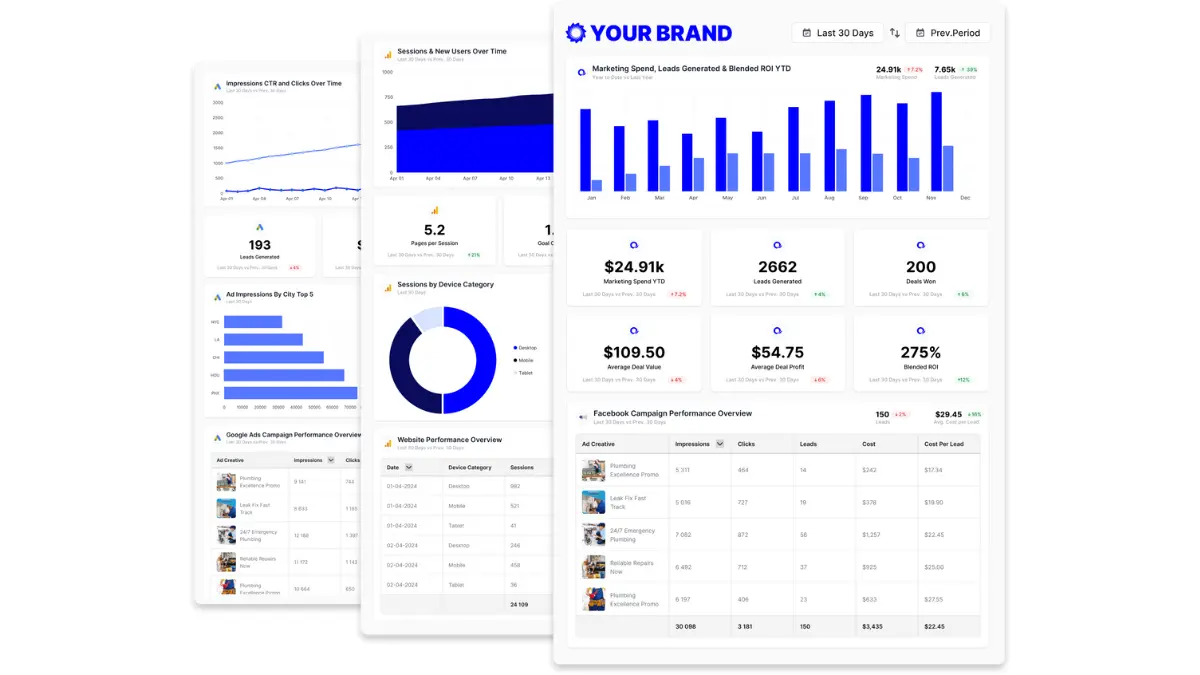
Task: Click the compare arrows icon between date selectors
Action: click(893, 32)
